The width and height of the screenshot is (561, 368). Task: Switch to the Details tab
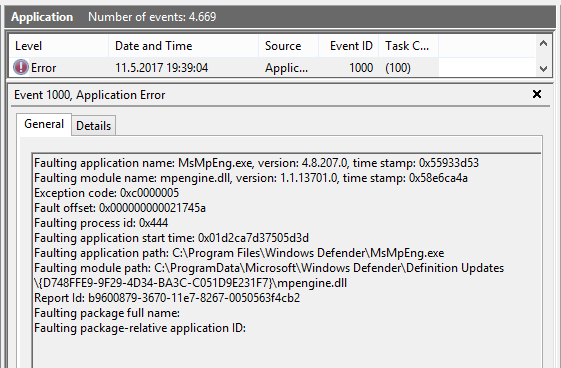point(93,126)
